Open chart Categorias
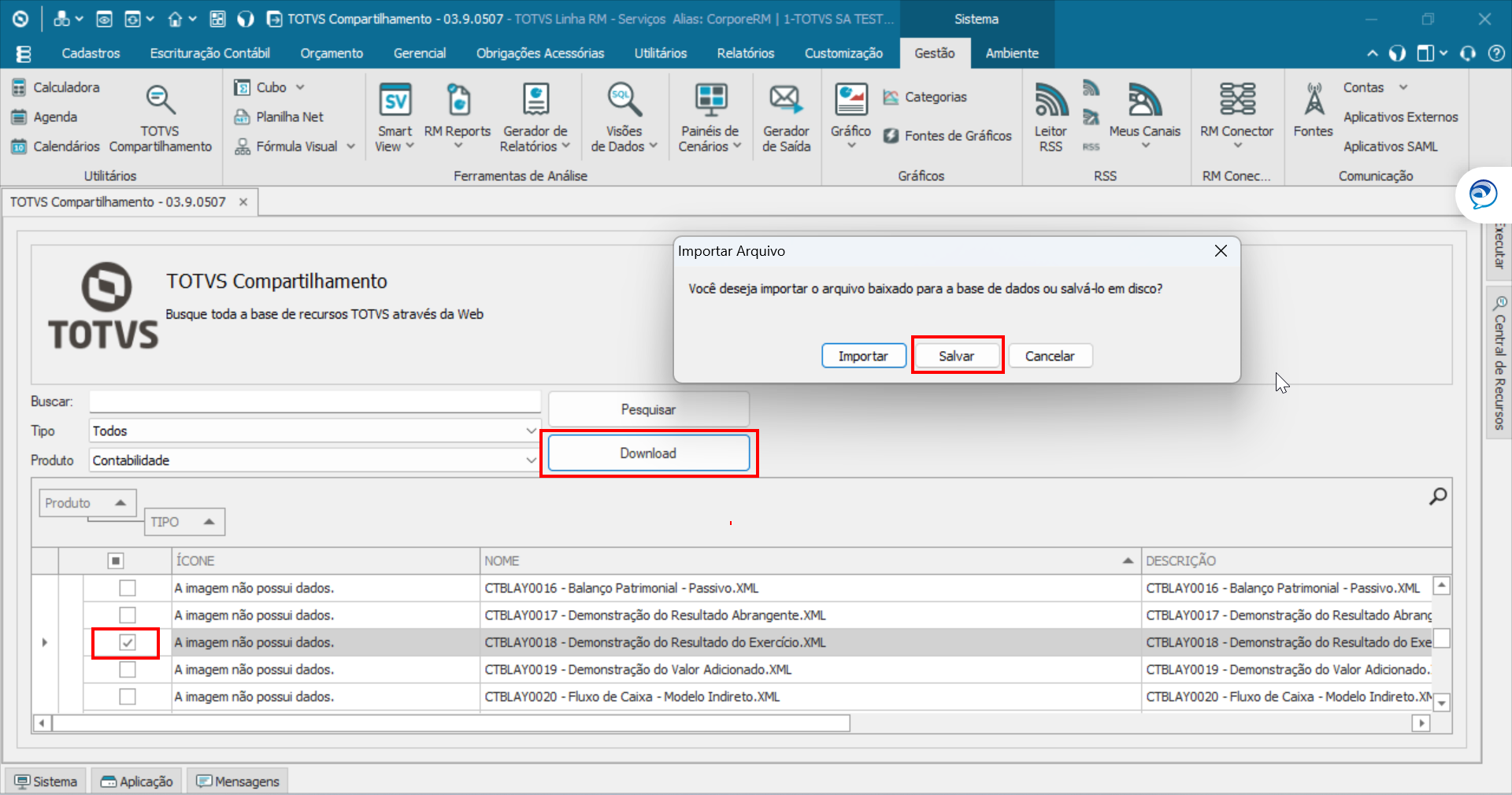1512x795 pixels. pos(925,97)
